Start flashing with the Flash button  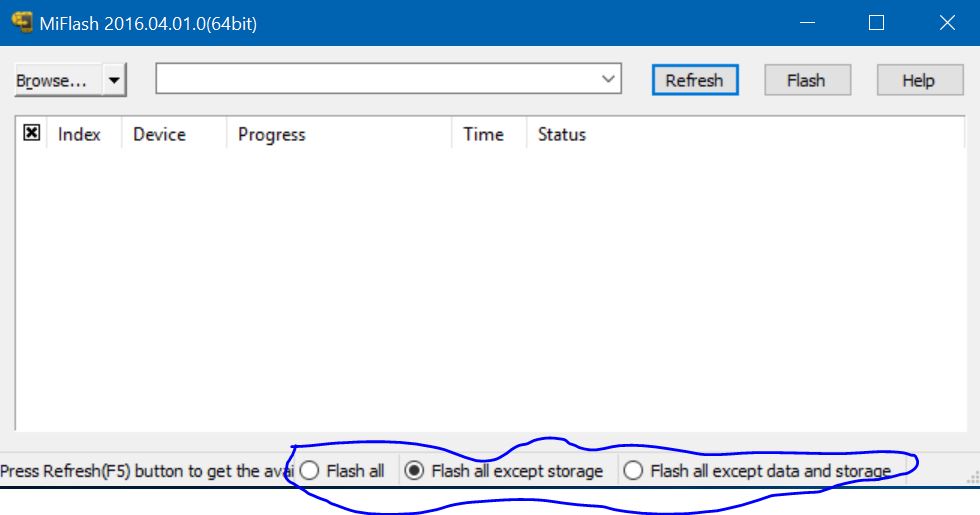(x=807, y=80)
